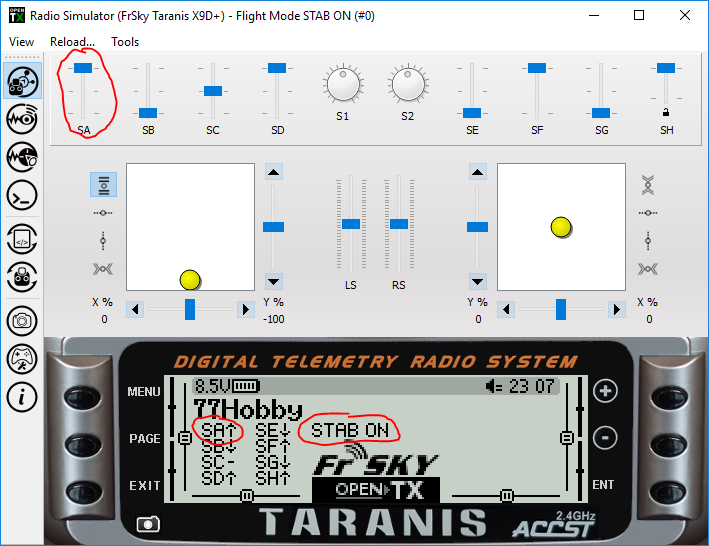Image resolution: width=709 pixels, height=546 pixels.
Task: Click the SD switch slider handle
Action: coord(277,68)
